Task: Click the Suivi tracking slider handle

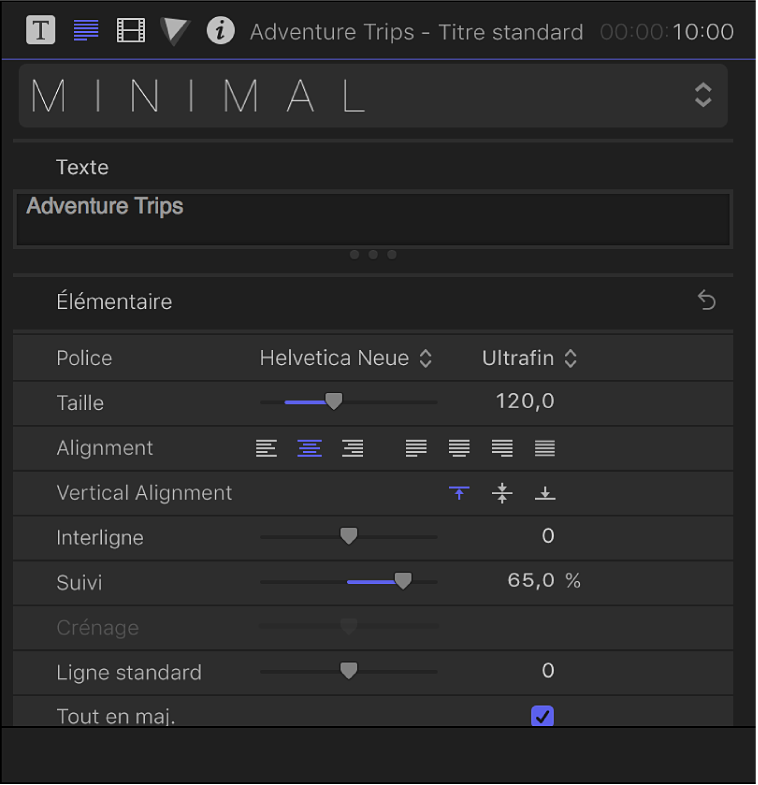Action: click(x=403, y=581)
